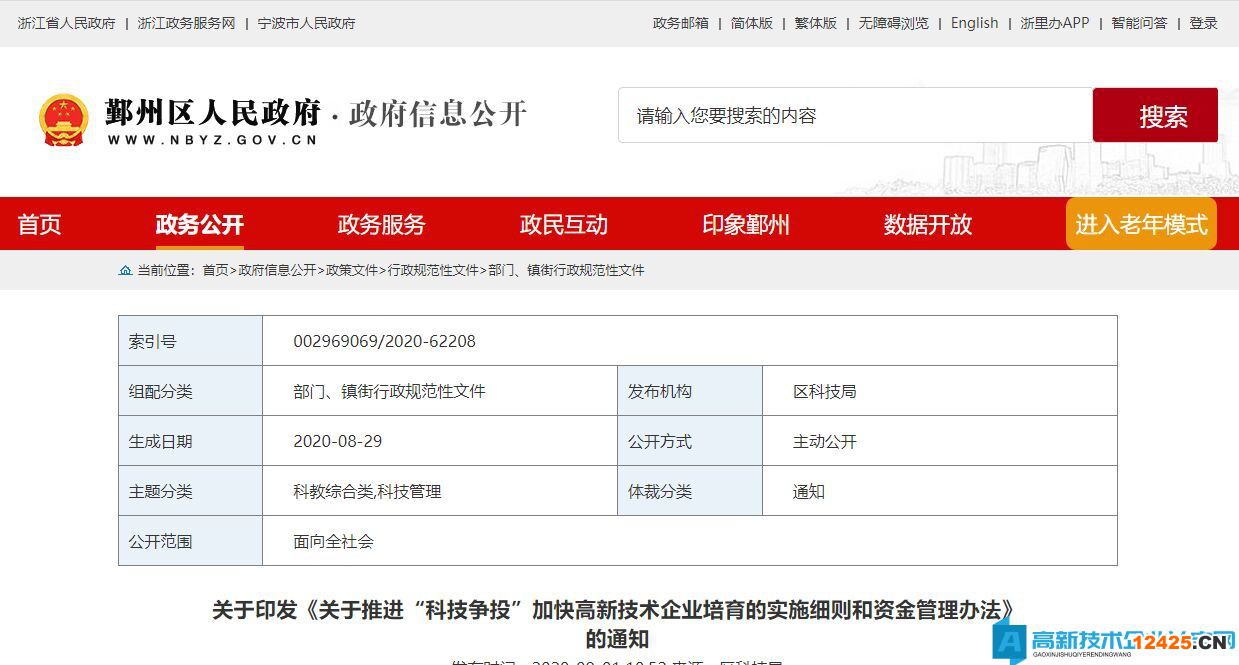This screenshot has width=1239, height=665.
Task: Click 鄞州区人民政府 site title
Action: [213, 112]
